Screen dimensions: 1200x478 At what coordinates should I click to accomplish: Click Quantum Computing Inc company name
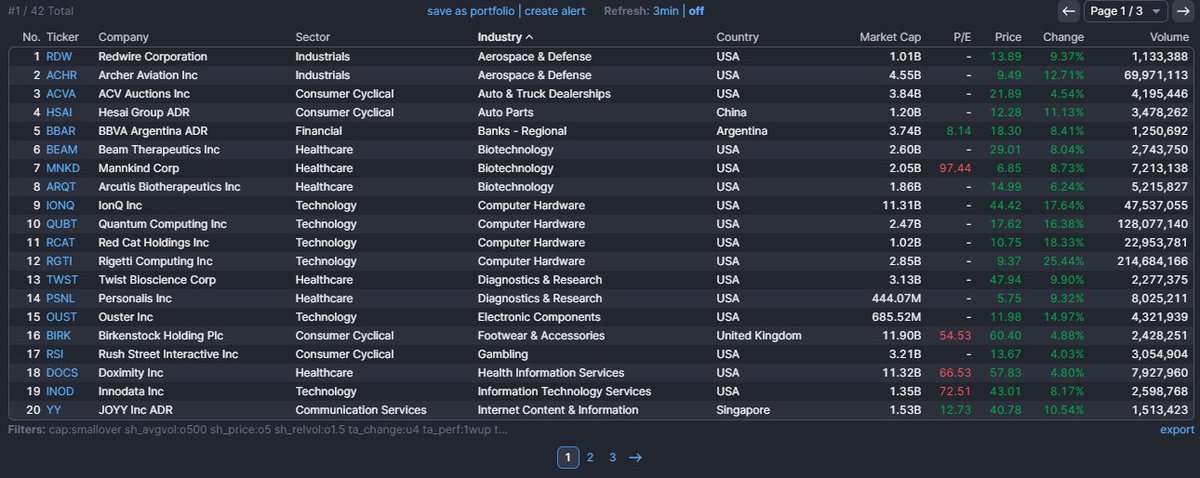pos(162,224)
